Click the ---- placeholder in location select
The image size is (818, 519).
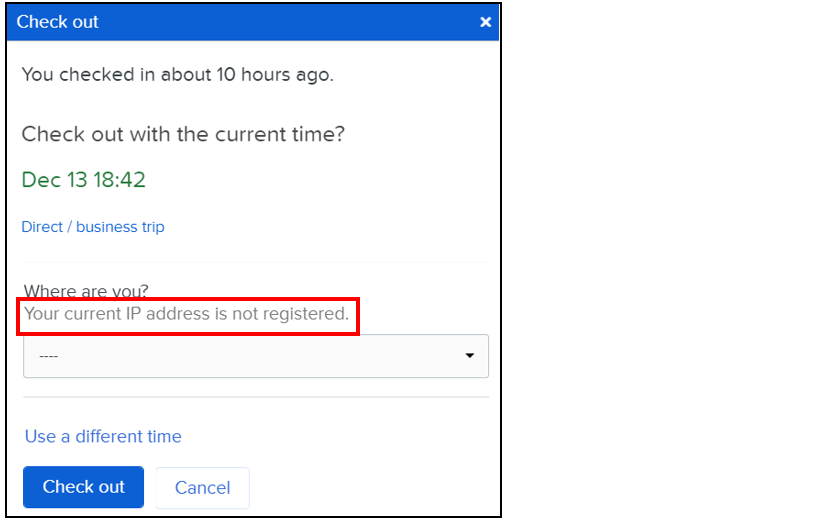(x=48, y=356)
